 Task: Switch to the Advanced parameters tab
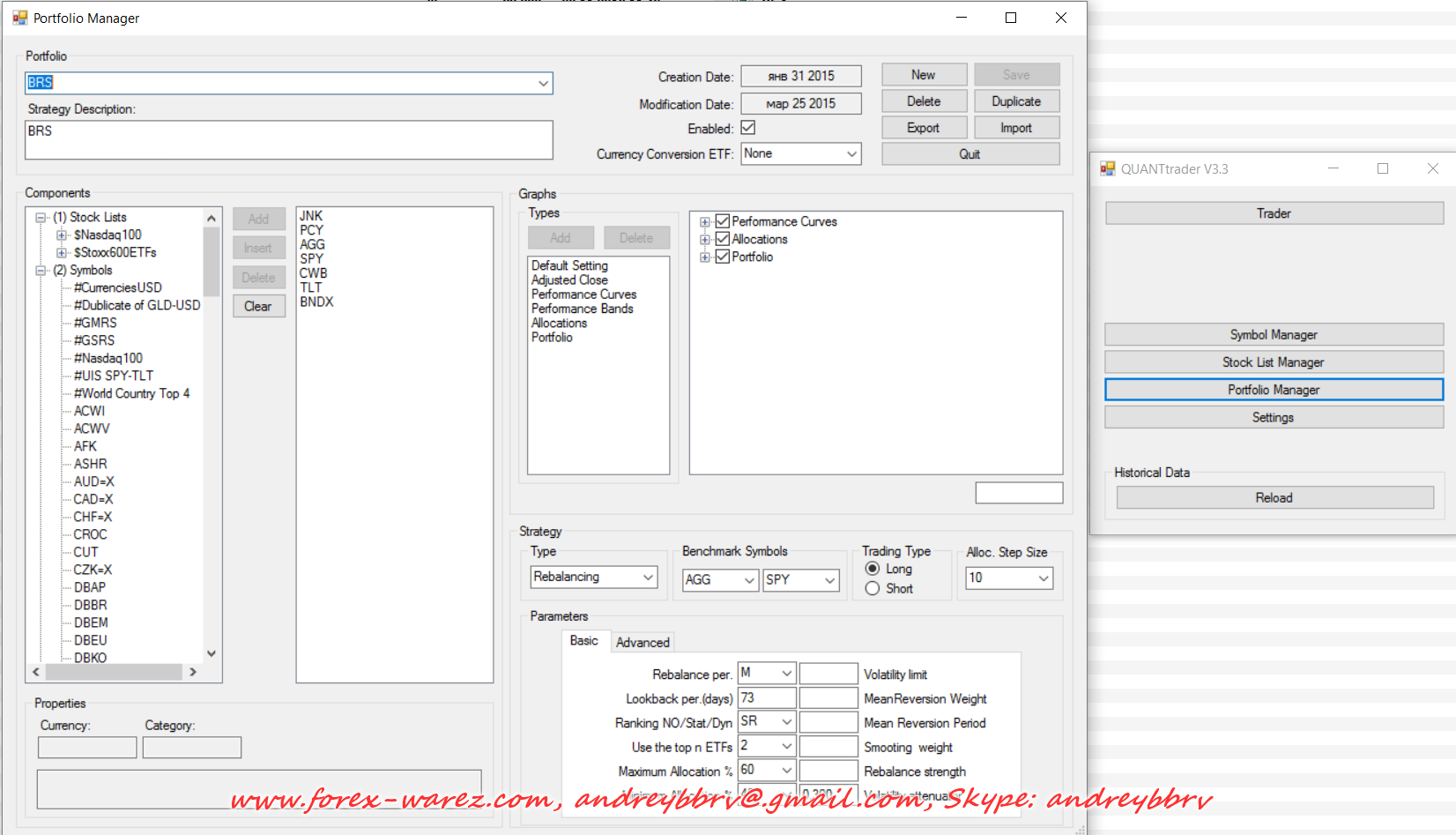point(643,642)
